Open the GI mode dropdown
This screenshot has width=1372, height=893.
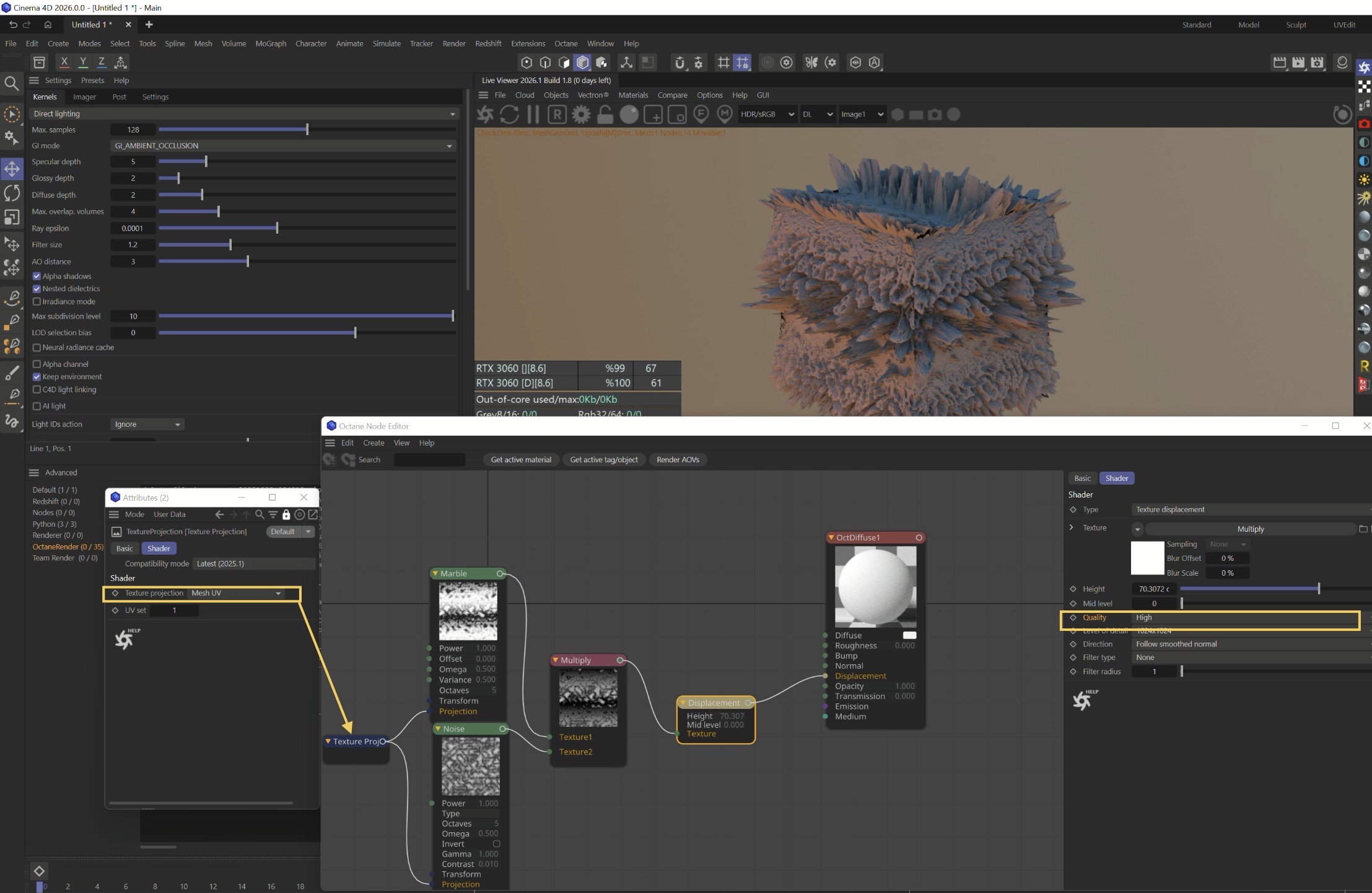point(282,146)
